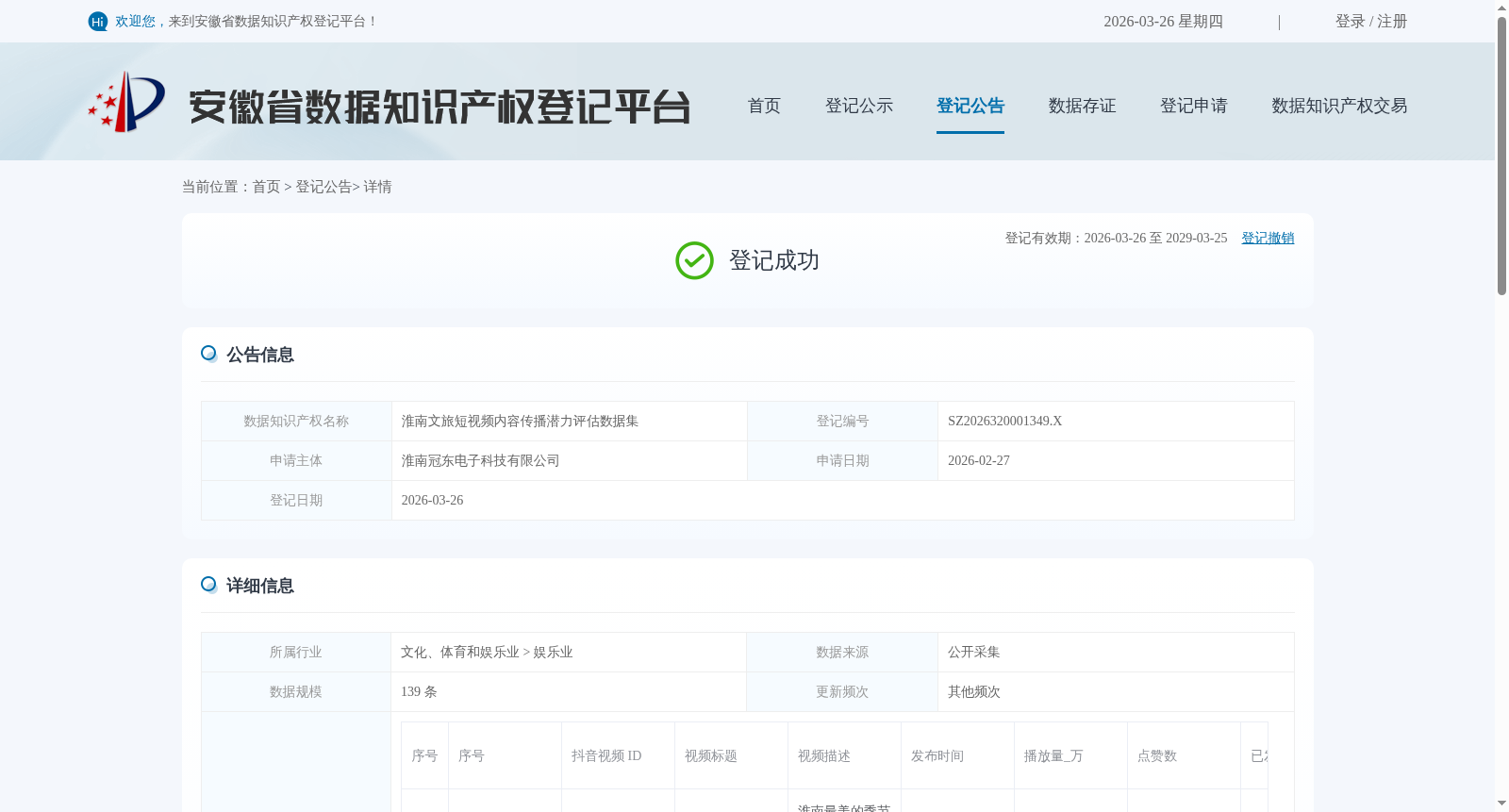
Task: Click the scrollbar up arrow
Action: point(1501,8)
